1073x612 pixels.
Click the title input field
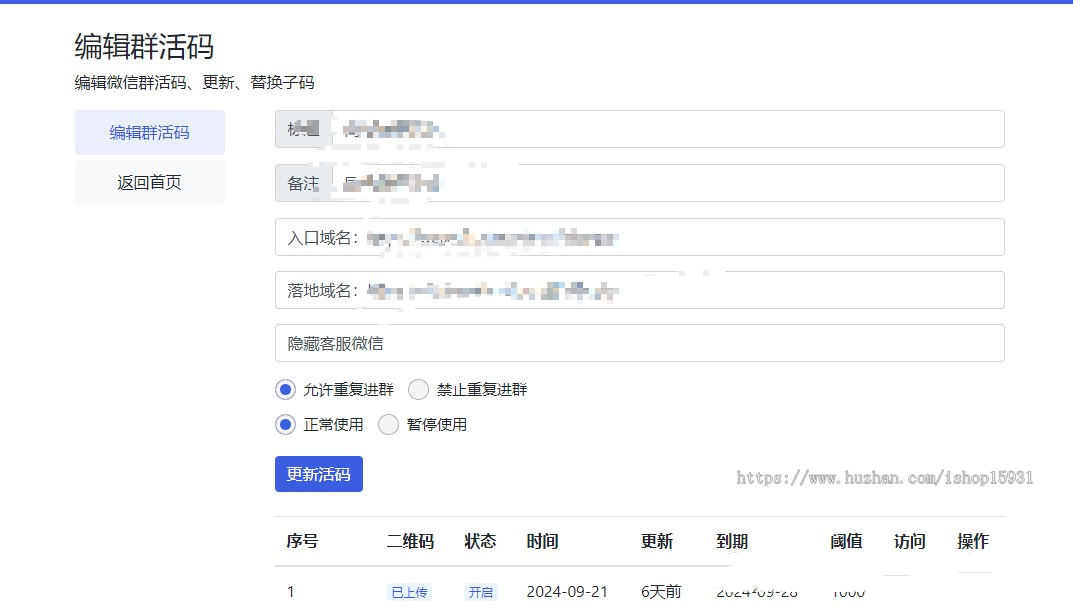pos(668,129)
